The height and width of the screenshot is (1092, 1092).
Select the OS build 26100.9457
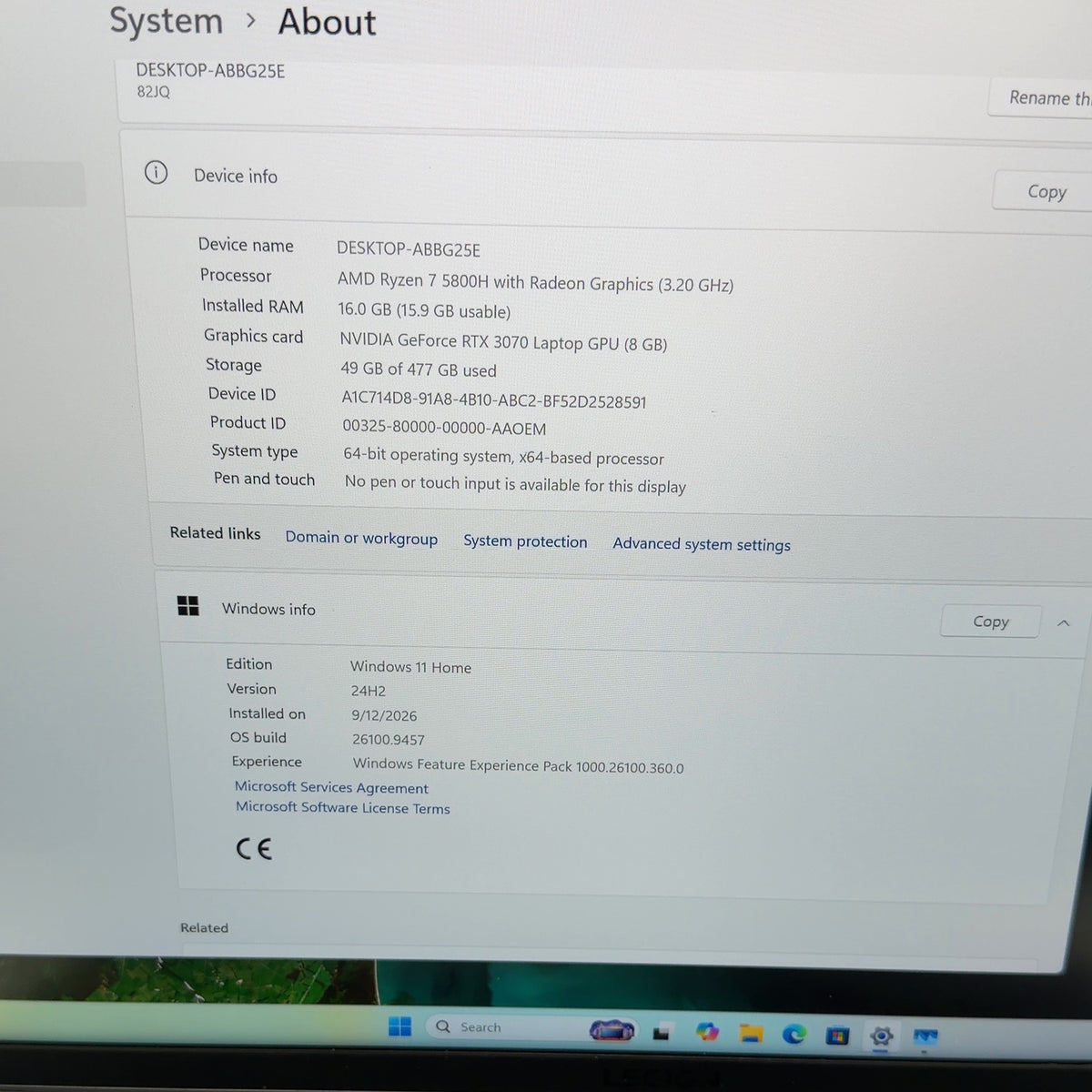click(389, 740)
